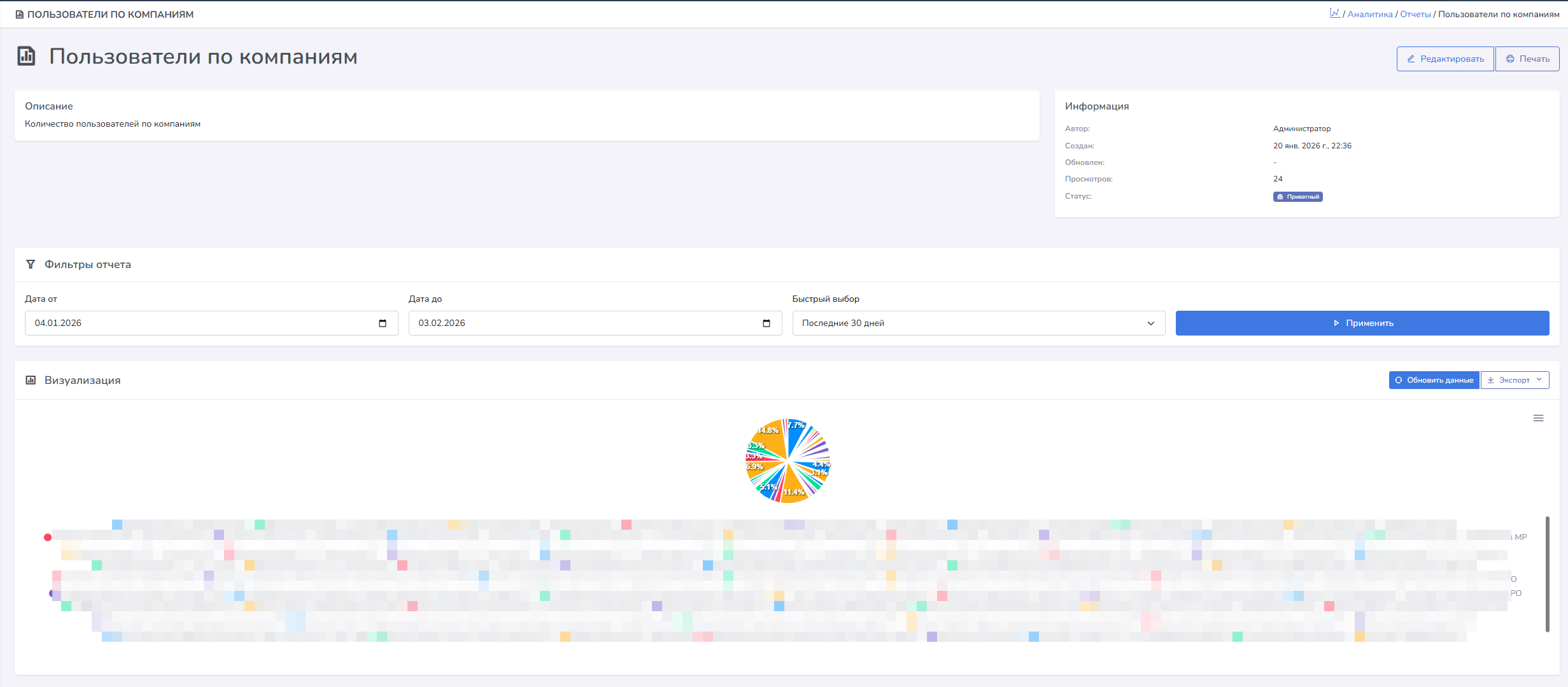Go to "Аналитика" breadcrumb link
1568x687 pixels.
point(1369,14)
